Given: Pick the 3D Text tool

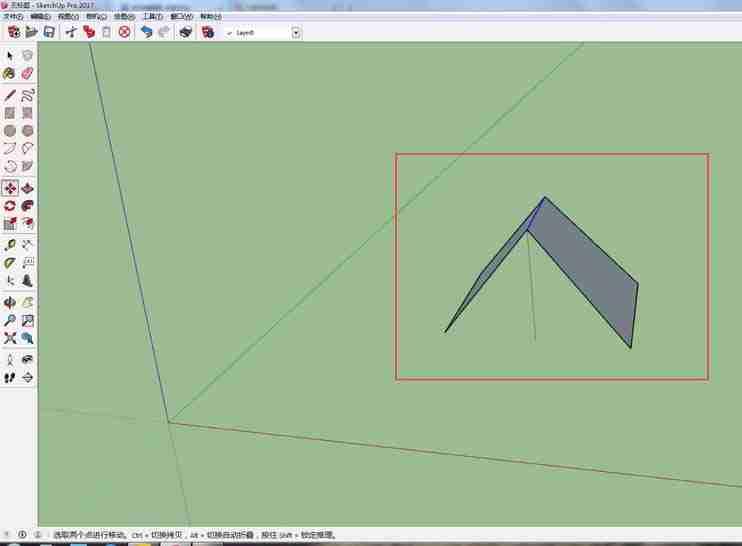Looking at the screenshot, I should [x=27, y=281].
